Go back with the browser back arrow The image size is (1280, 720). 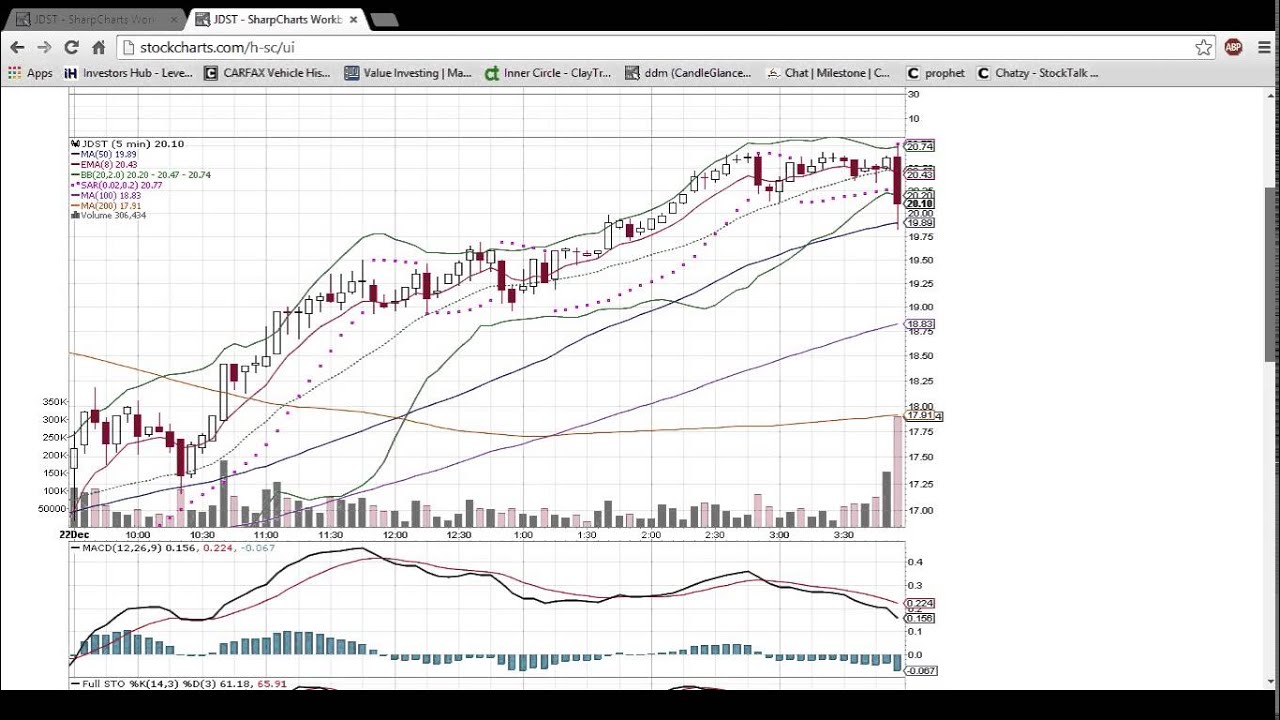[17, 47]
